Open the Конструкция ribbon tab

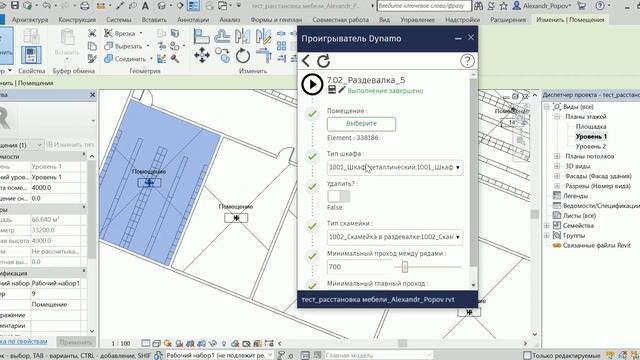[x=77, y=20]
